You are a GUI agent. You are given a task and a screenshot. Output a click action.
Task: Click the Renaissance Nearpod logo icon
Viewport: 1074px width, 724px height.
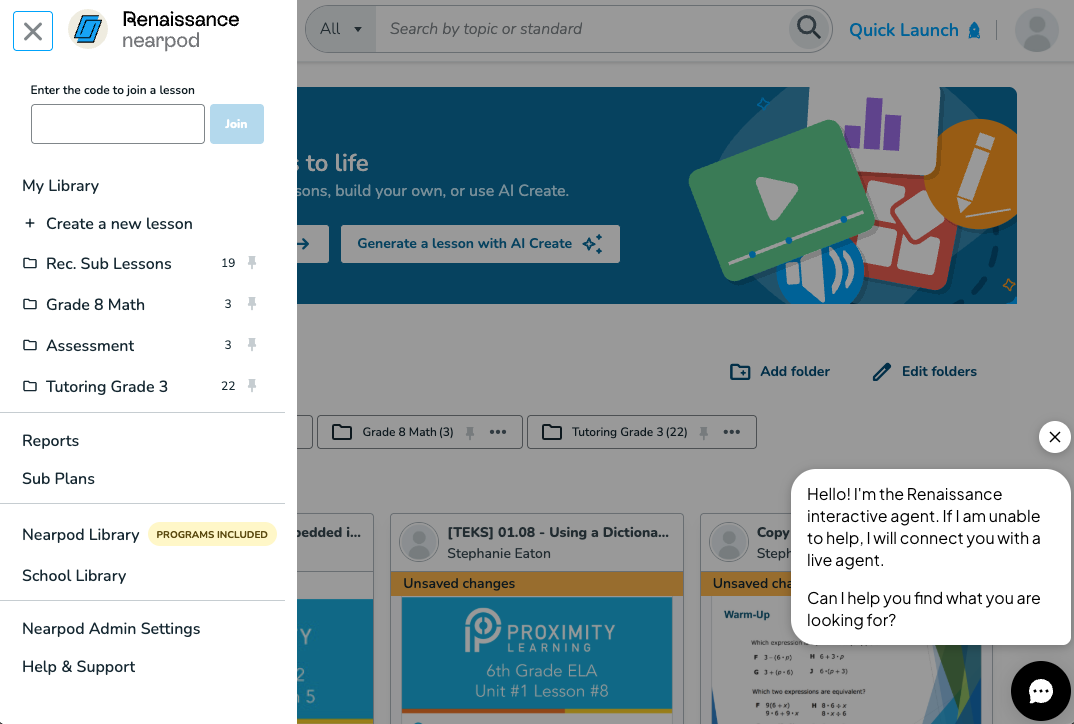pyautogui.click(x=88, y=29)
